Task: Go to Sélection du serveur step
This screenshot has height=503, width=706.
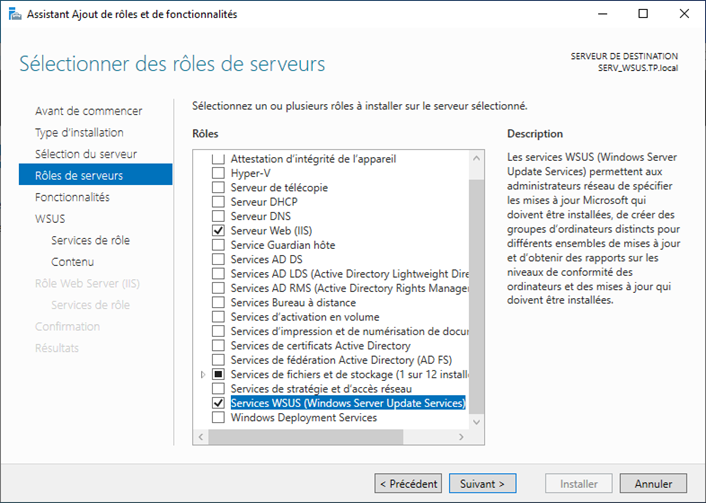Action: click(x=86, y=154)
